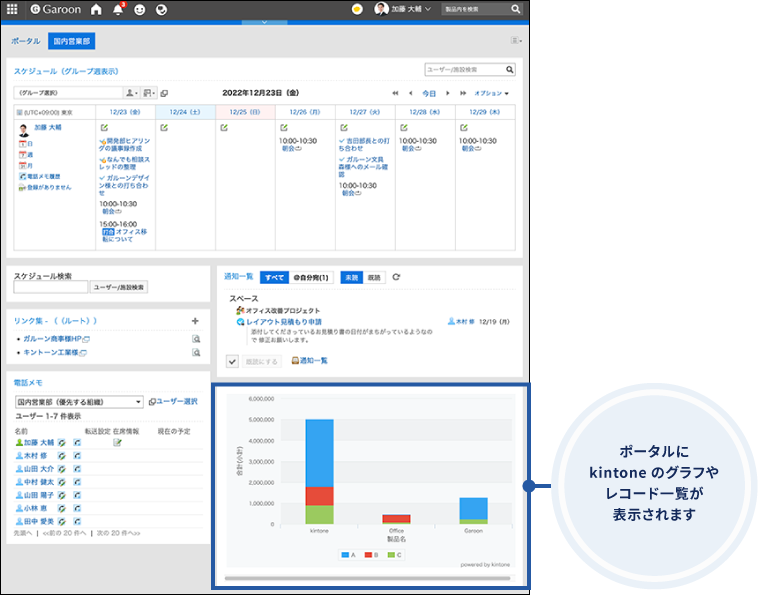
Task: Add an appointment on 12/24 (Sat)
Action: [x=164, y=128]
